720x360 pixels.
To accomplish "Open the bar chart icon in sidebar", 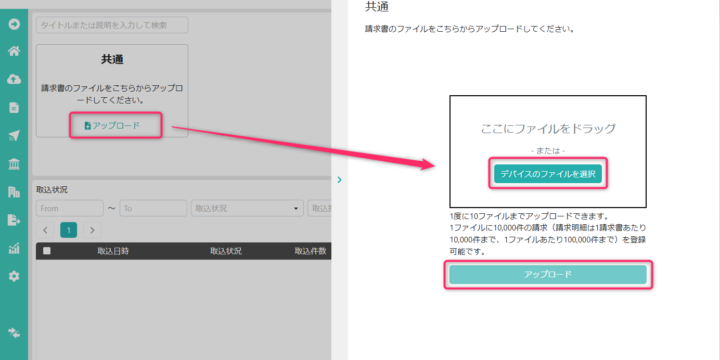I will [14, 249].
